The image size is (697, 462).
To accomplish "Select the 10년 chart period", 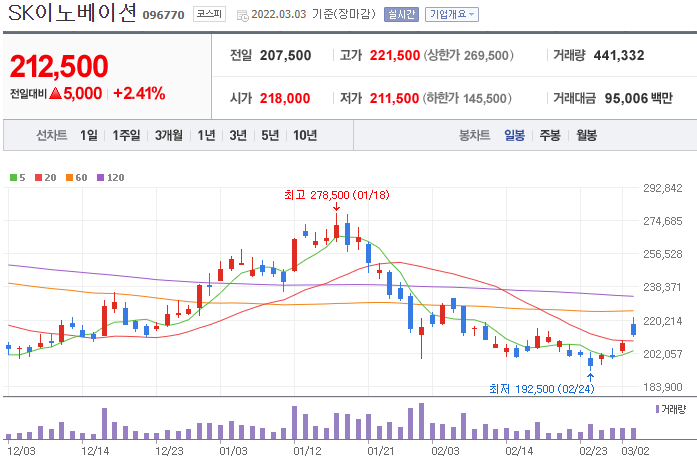I will pyautogui.click(x=305, y=135).
